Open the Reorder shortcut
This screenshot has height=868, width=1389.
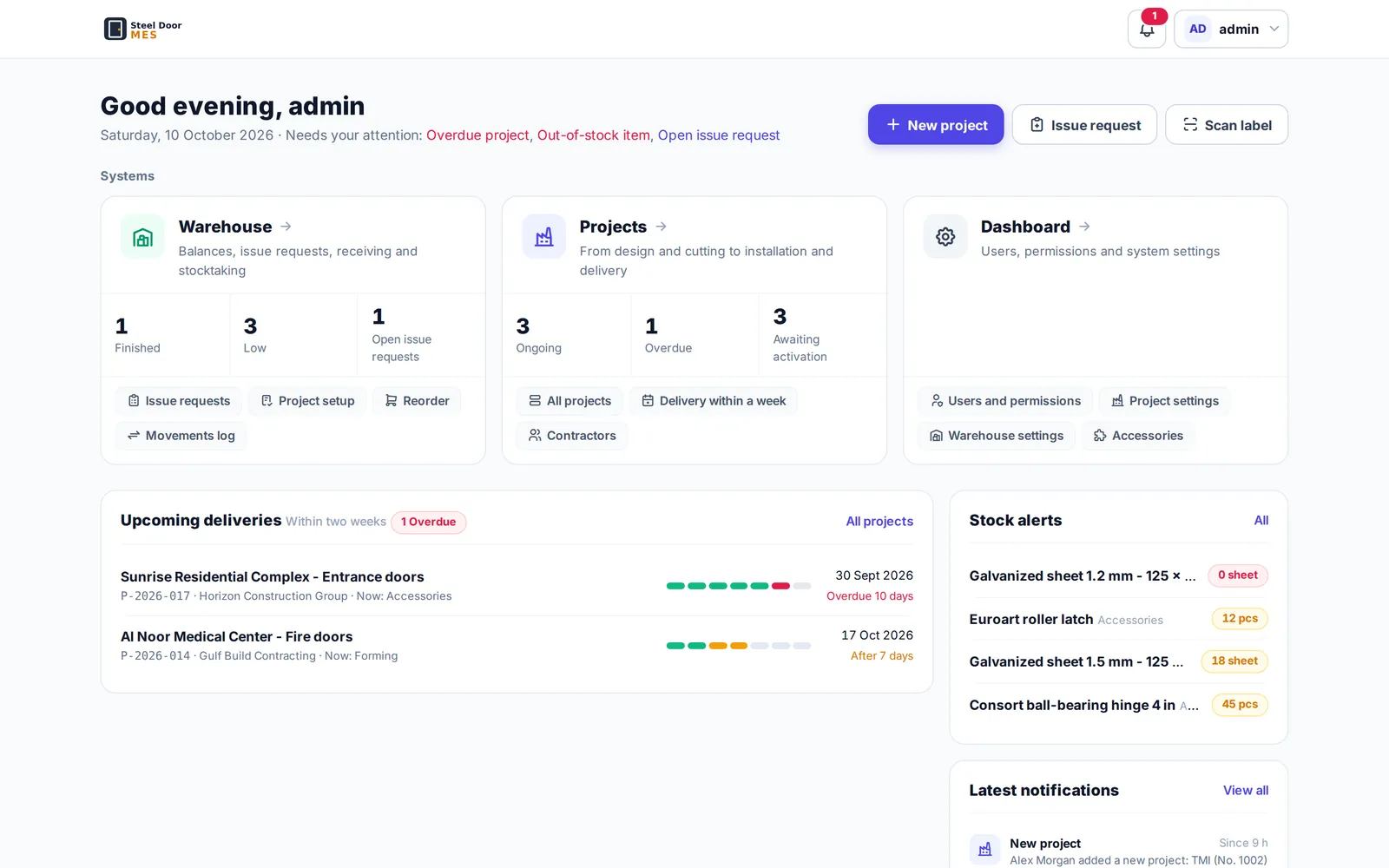(x=417, y=401)
